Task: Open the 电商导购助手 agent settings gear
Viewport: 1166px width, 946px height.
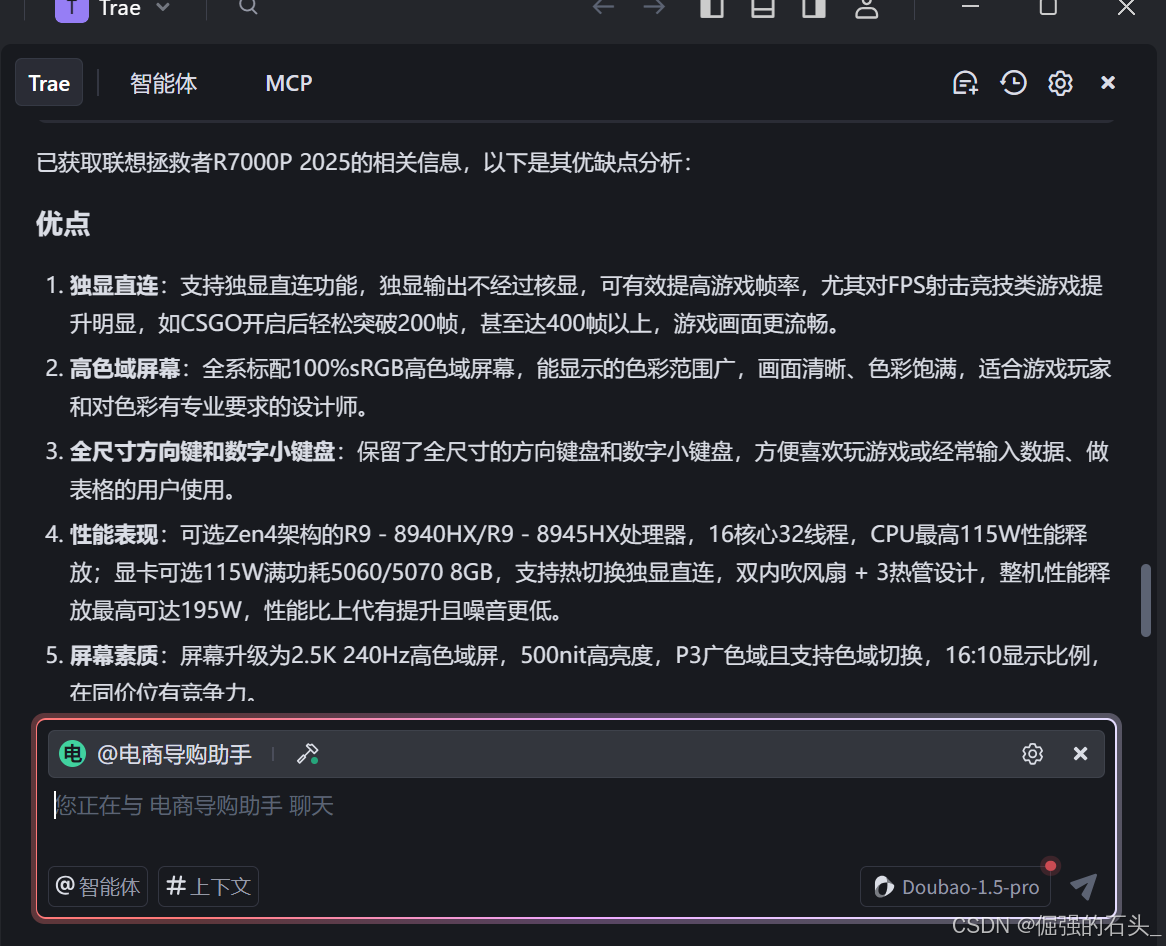Action: [x=1032, y=754]
